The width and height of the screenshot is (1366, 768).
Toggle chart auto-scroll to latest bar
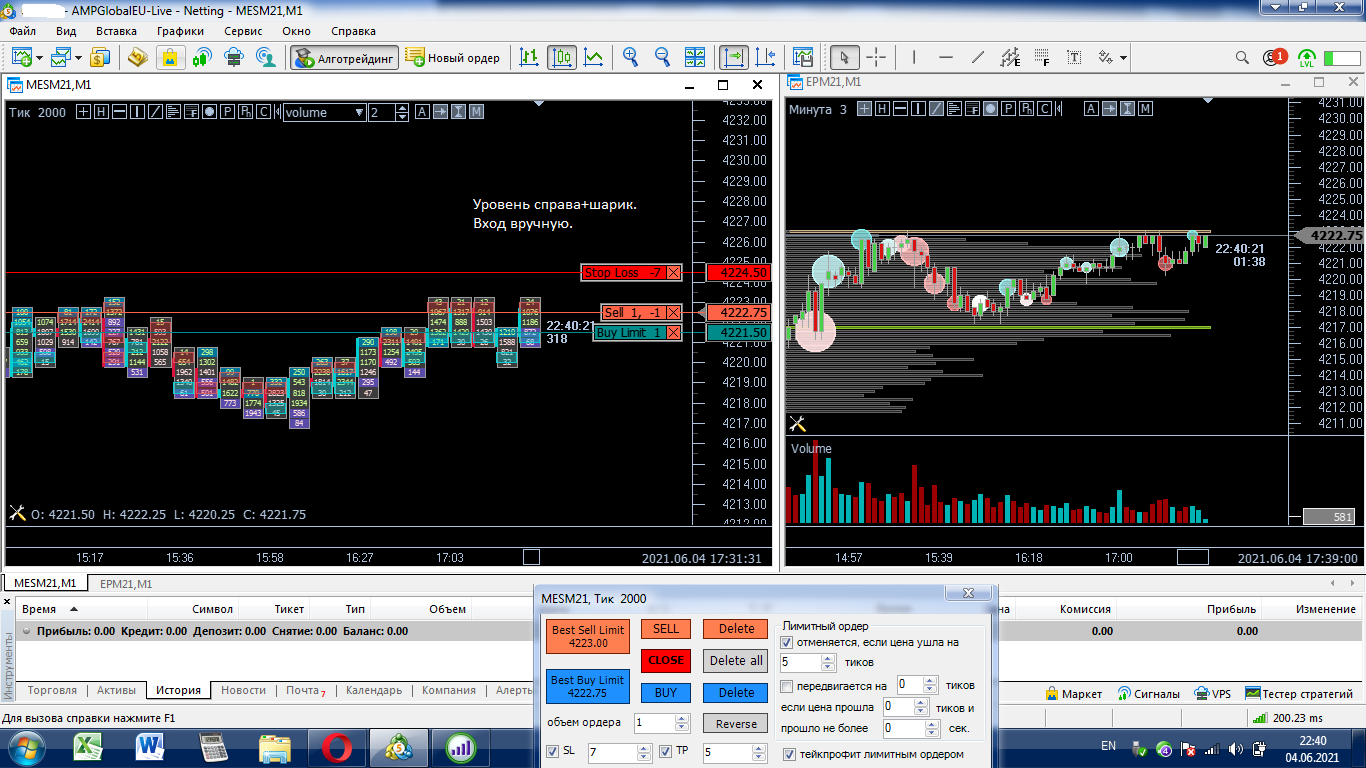click(x=733, y=58)
